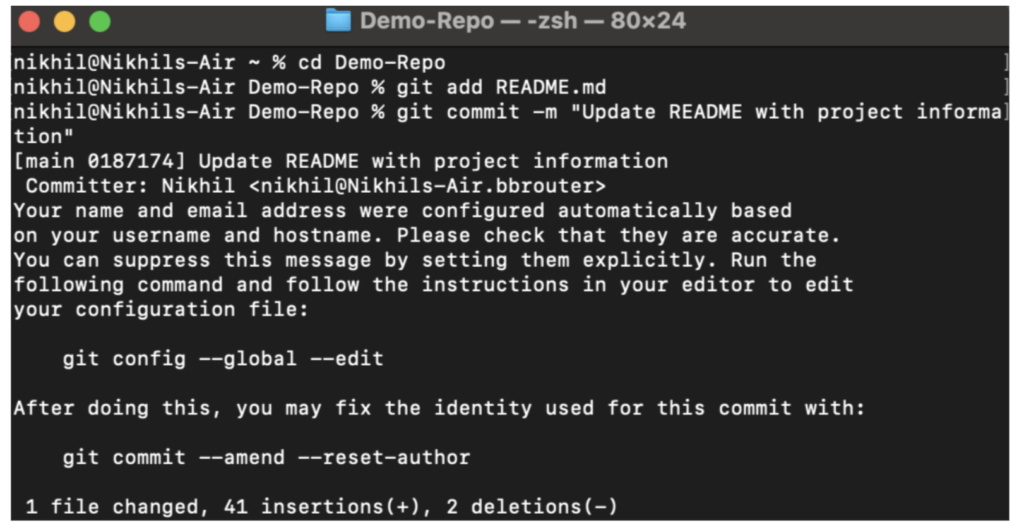
Task: Click the folder icon in the title bar
Action: click(x=338, y=21)
